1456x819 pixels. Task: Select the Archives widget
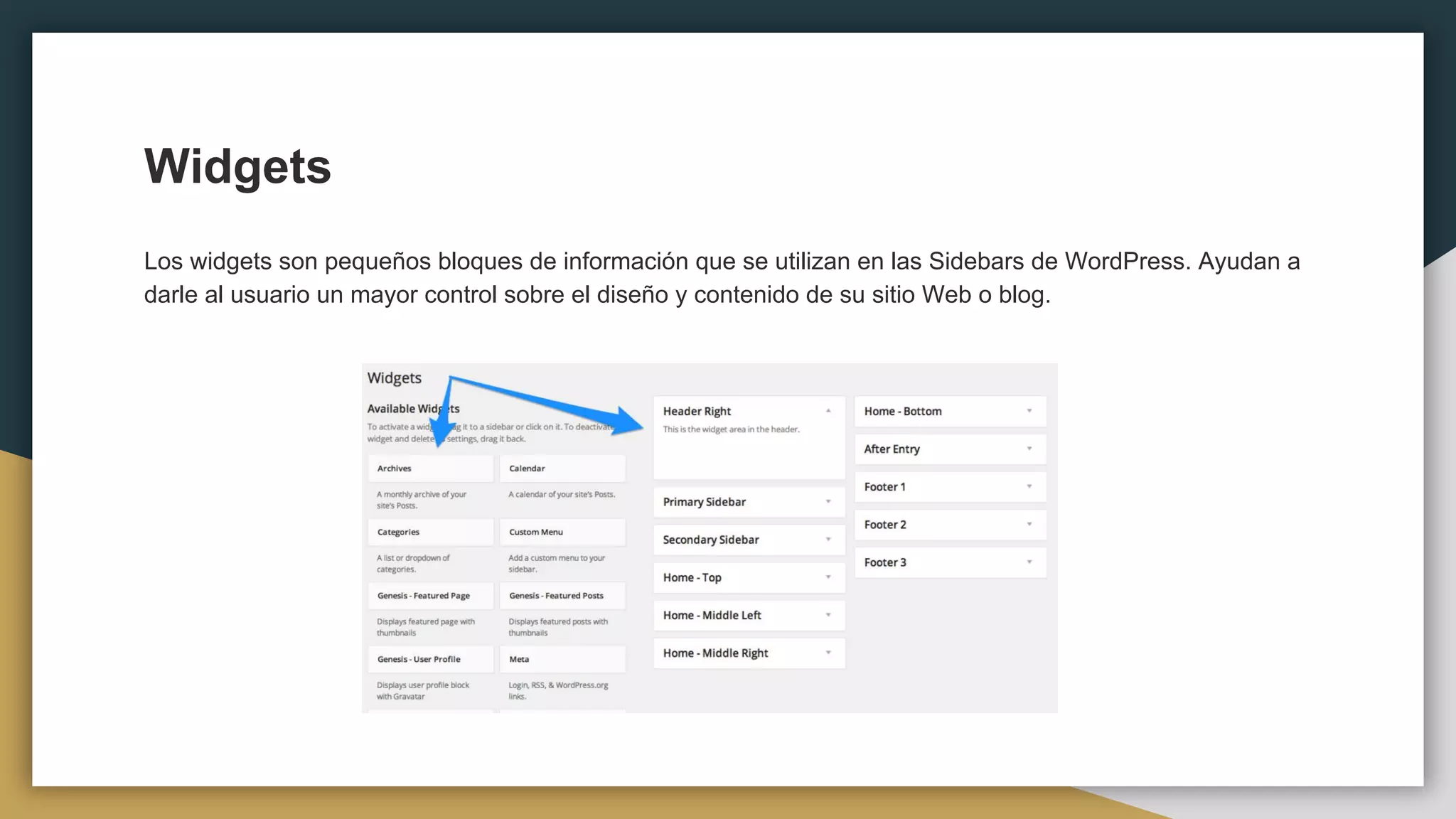pyautogui.click(x=431, y=469)
